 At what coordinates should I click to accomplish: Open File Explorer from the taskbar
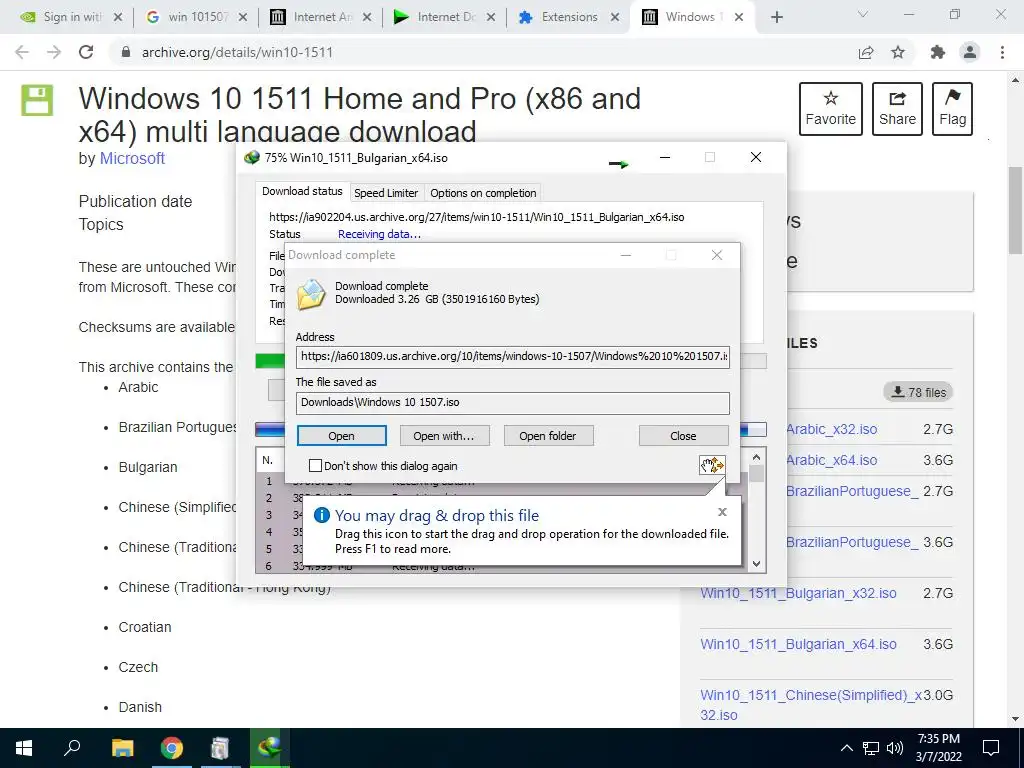click(x=122, y=748)
